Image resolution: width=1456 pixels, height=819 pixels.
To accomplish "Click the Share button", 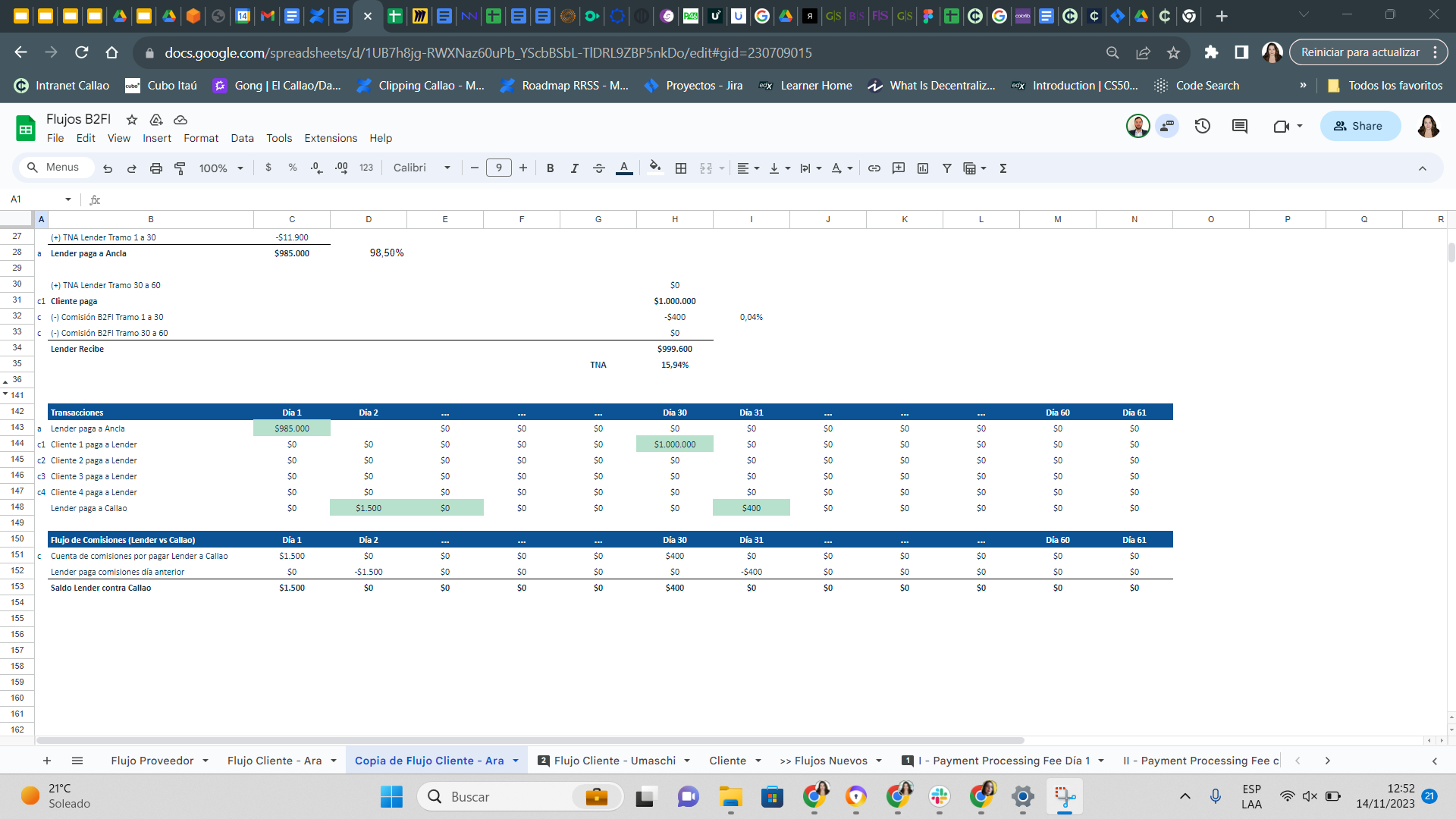I will [1360, 126].
